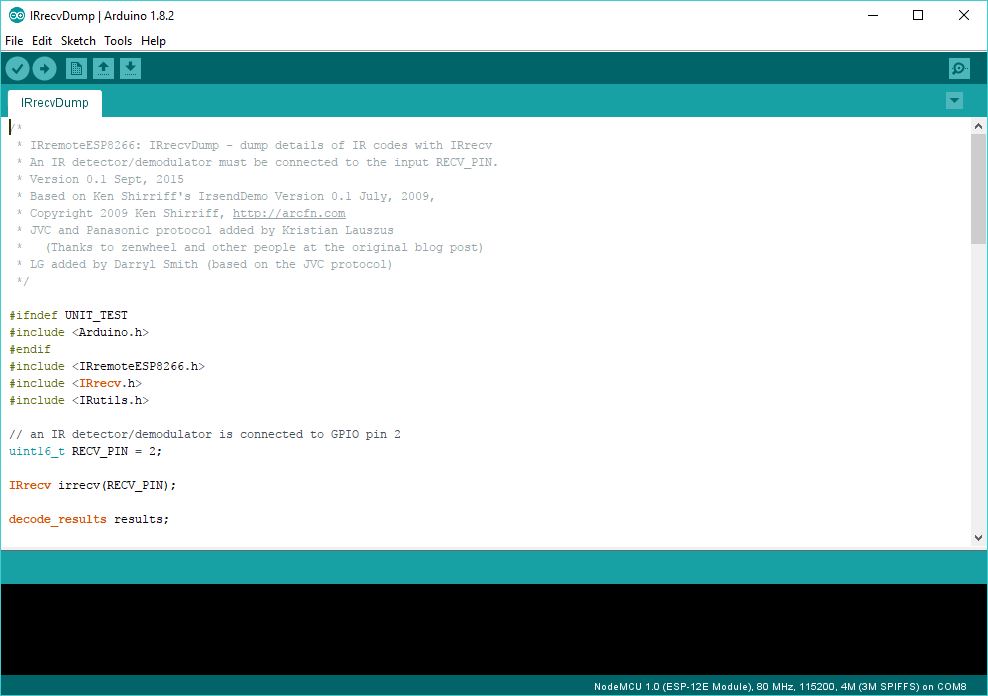
Task: Click the Verify sketch checkmark button
Action: 18,69
